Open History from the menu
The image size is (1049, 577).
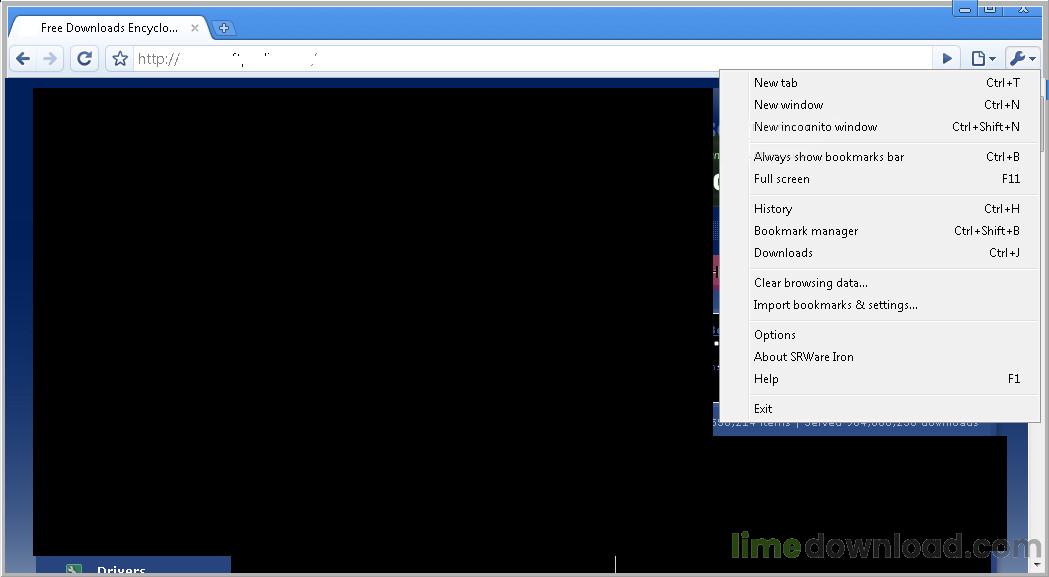[x=773, y=209]
